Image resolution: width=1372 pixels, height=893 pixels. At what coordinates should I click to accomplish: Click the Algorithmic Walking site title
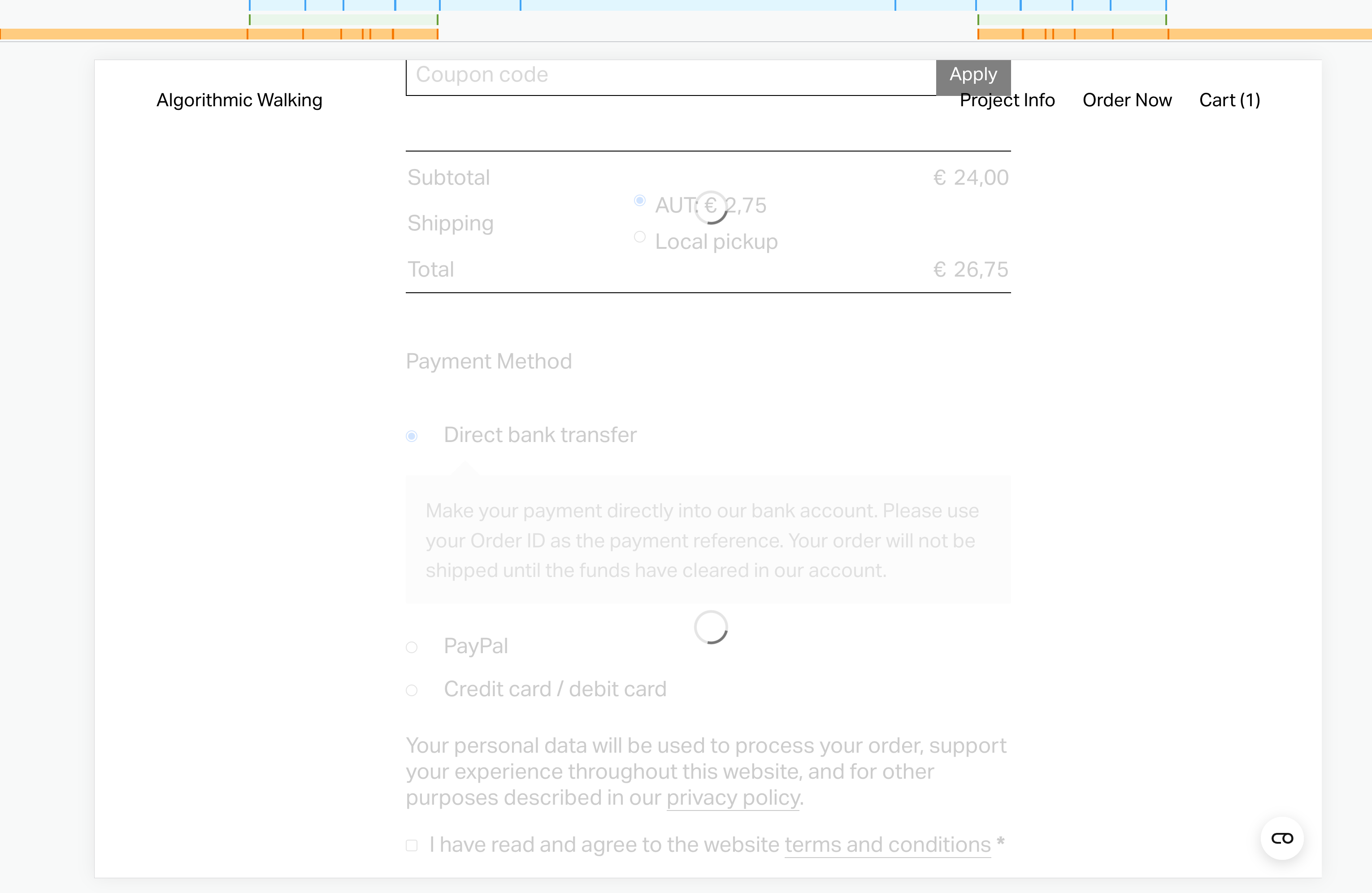239,100
